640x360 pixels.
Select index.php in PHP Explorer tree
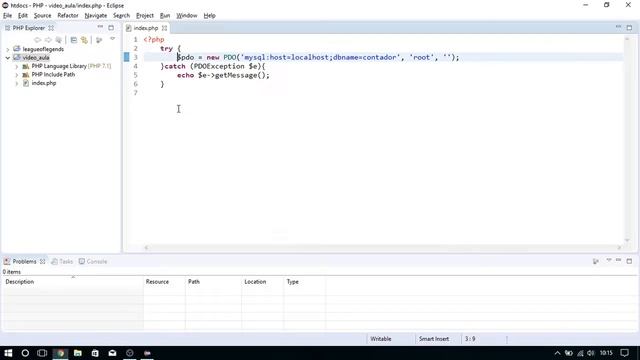coord(44,83)
